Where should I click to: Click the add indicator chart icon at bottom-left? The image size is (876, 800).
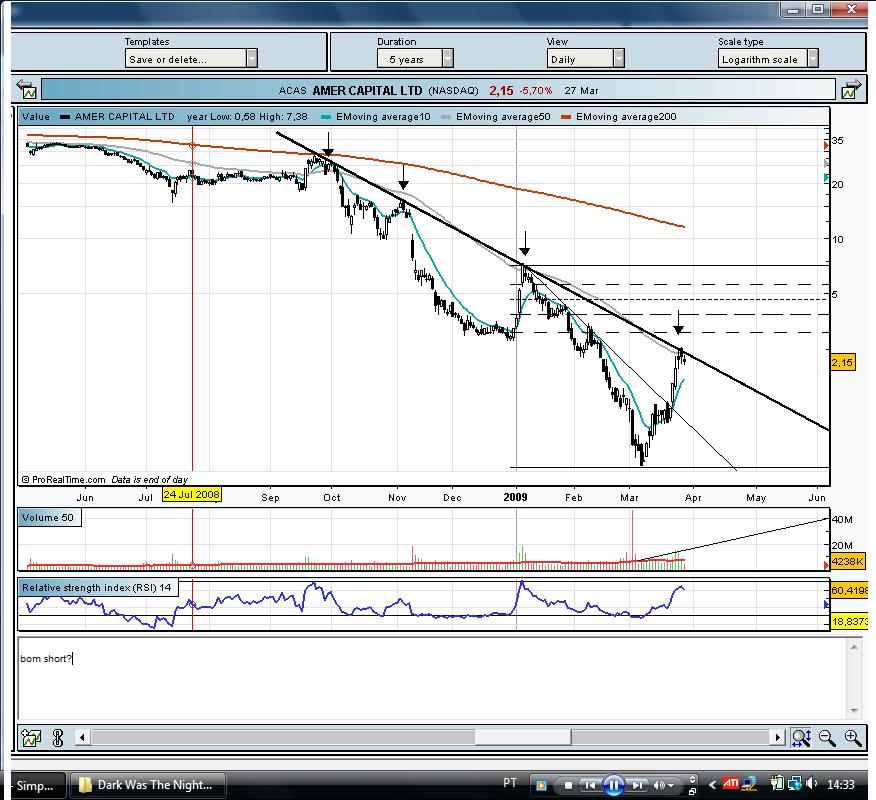click(31, 738)
